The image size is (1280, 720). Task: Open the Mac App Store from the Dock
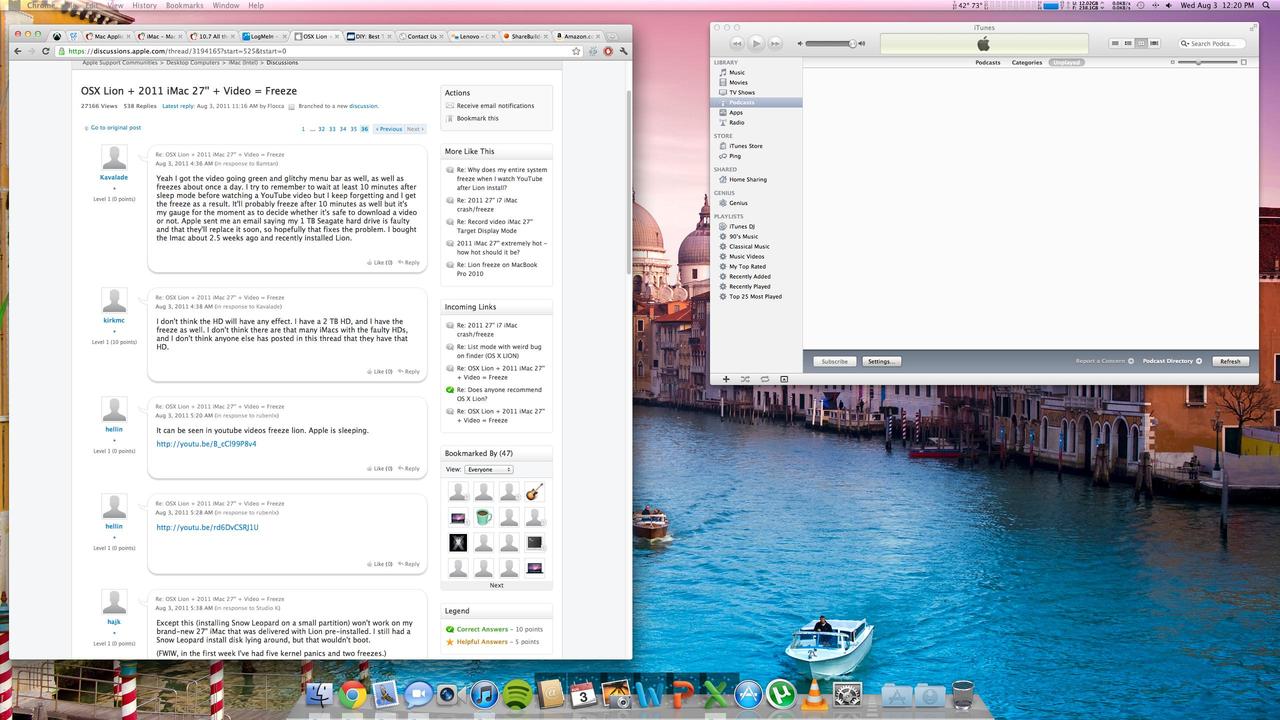(x=747, y=694)
